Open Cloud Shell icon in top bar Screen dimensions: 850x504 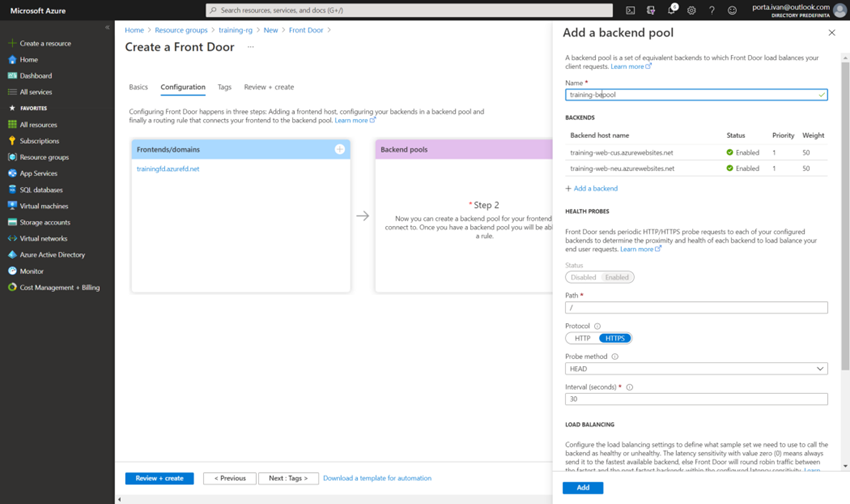(630, 10)
